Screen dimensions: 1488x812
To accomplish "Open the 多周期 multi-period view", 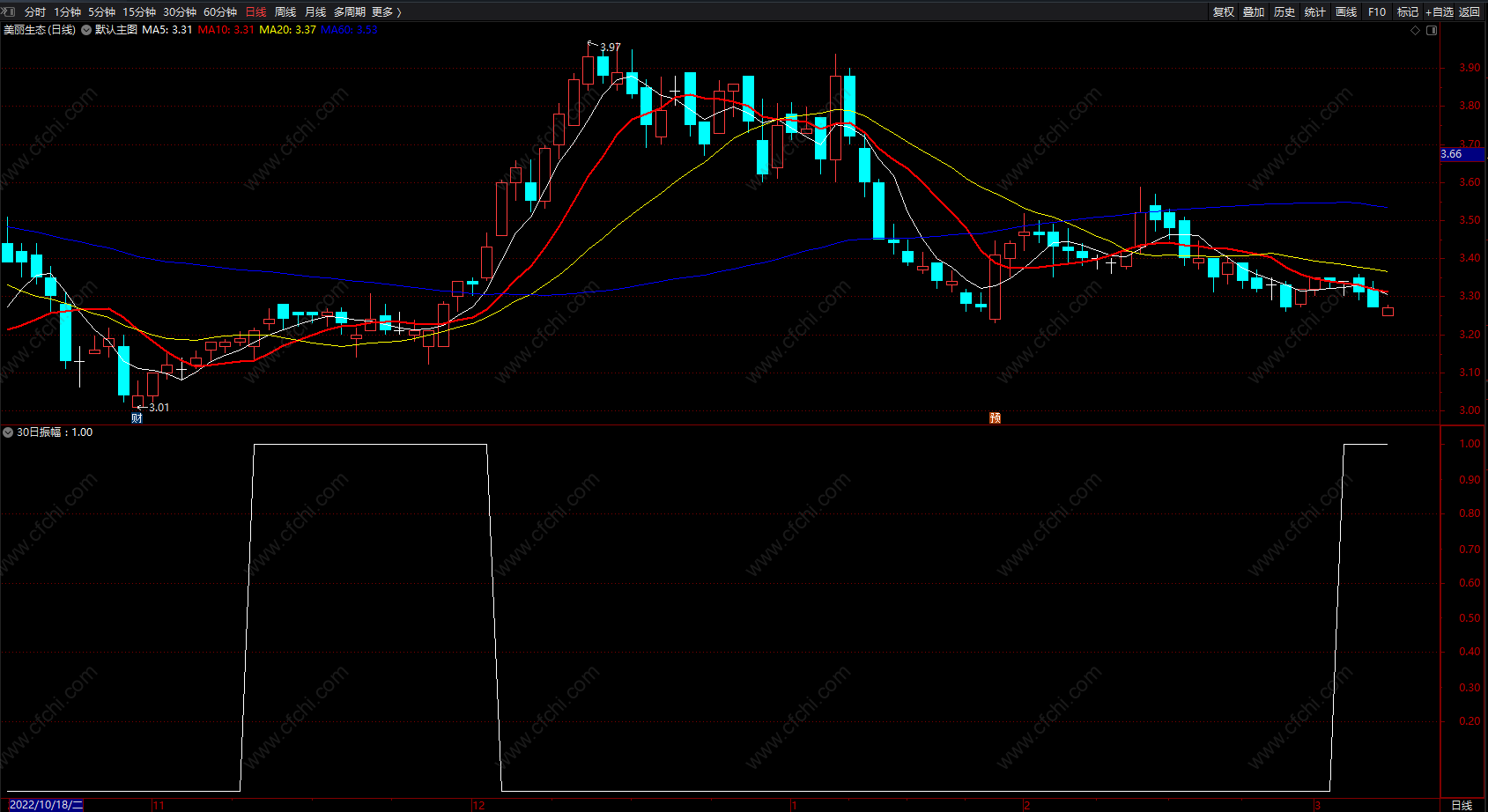I will [350, 11].
